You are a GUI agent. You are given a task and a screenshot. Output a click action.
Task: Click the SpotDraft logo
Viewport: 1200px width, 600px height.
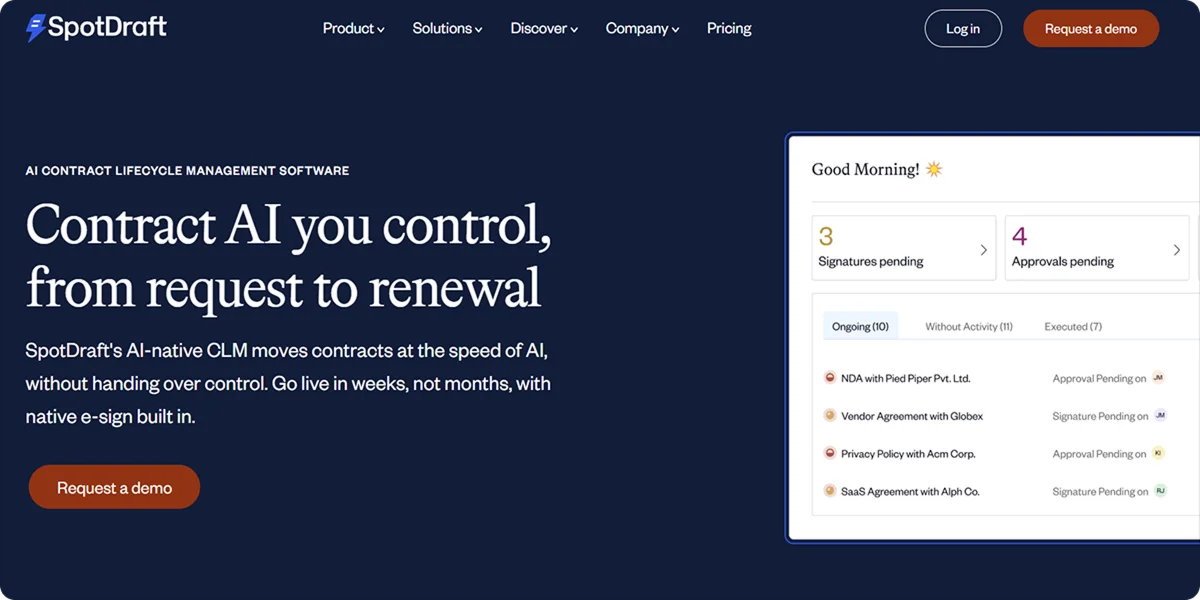pyautogui.click(x=96, y=28)
